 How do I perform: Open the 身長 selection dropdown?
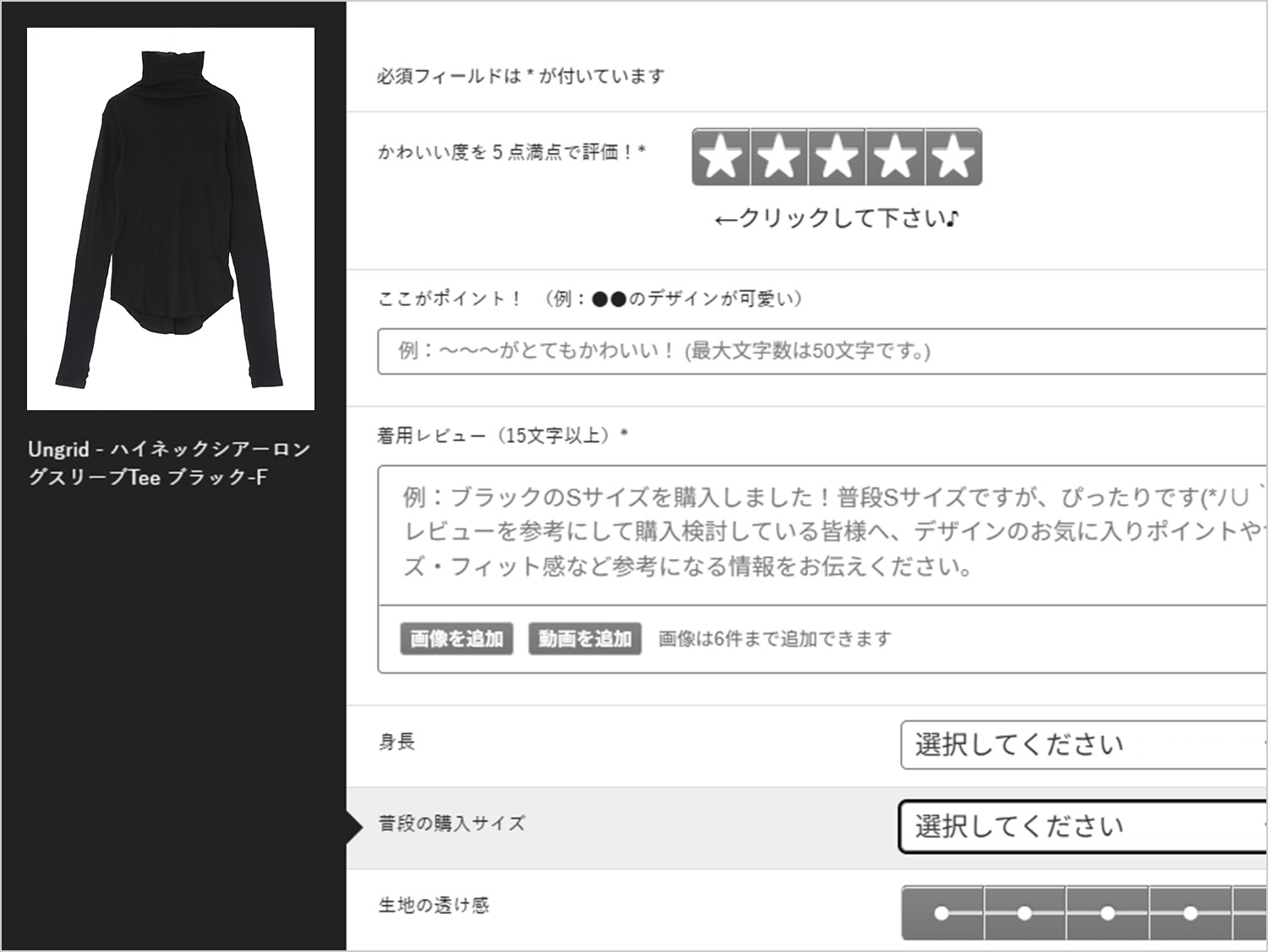click(1084, 745)
